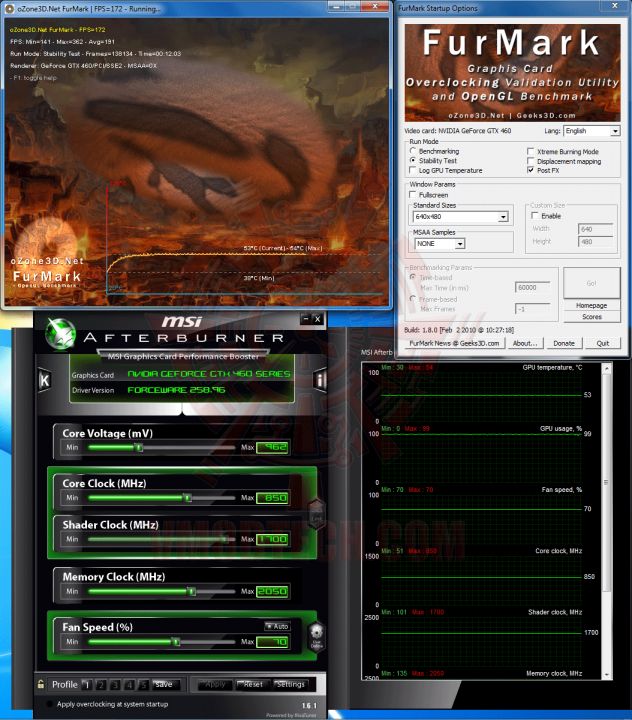
Task: Uncheck the Post FX option
Action: click(x=531, y=170)
